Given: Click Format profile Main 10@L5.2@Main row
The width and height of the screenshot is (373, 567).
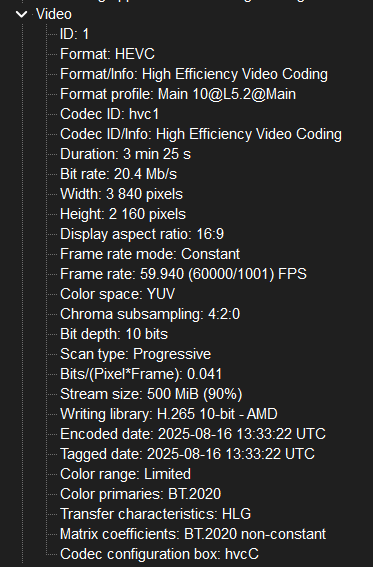Looking at the screenshot, I should pos(178,94).
